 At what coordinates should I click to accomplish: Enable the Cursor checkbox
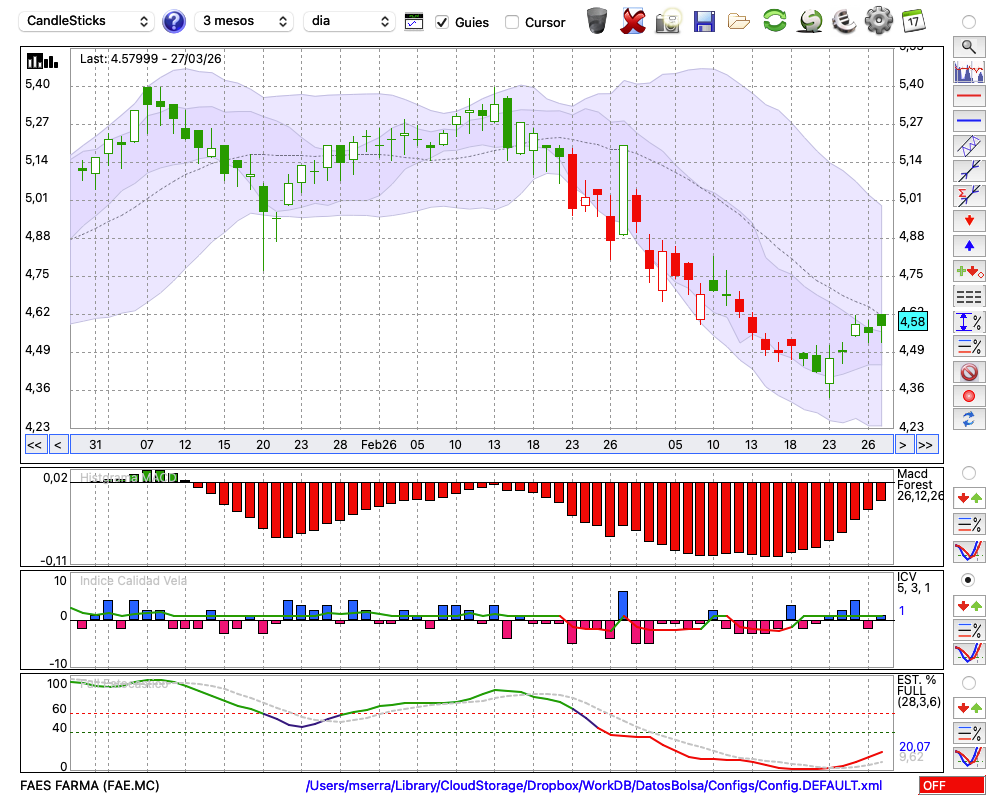[512, 22]
